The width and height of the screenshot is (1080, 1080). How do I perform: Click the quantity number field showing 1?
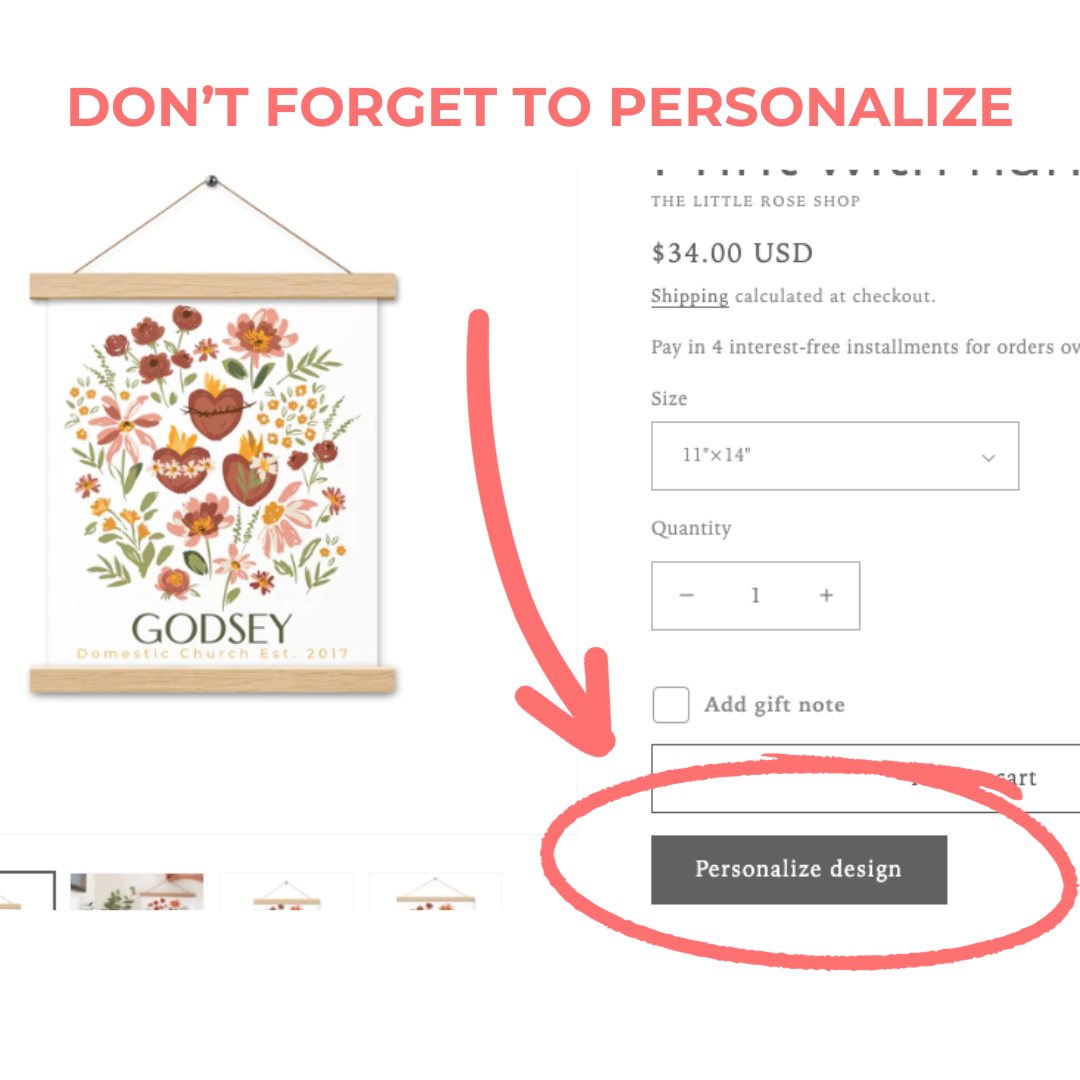click(x=756, y=596)
